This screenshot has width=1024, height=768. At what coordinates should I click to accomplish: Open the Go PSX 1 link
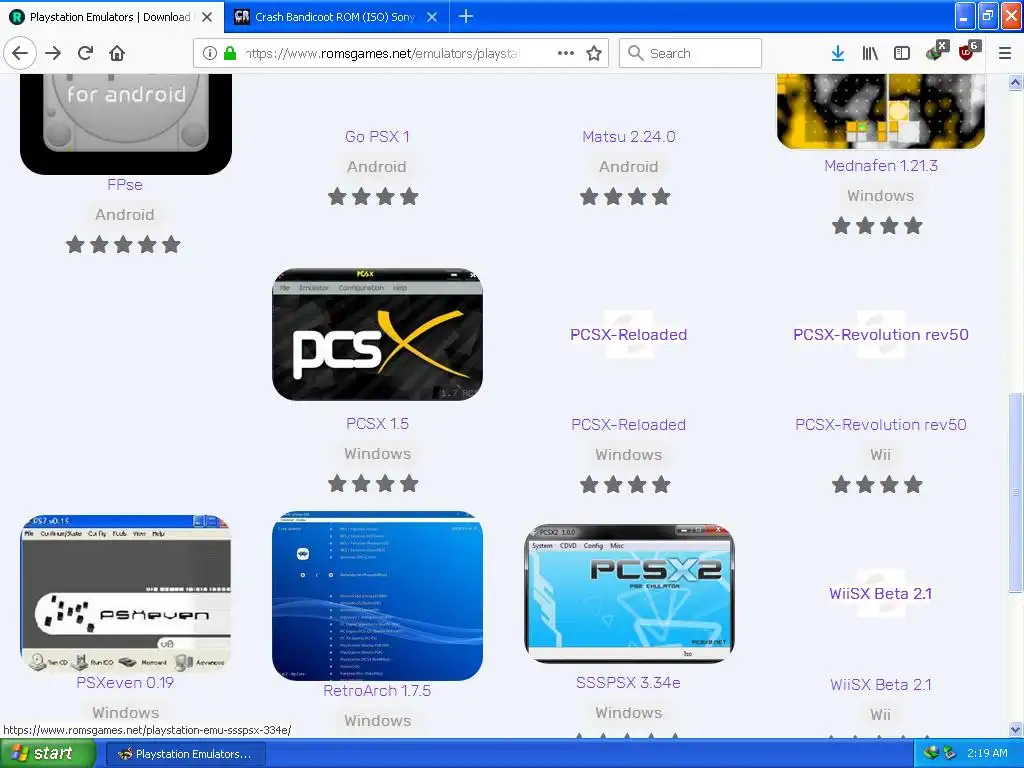(377, 136)
